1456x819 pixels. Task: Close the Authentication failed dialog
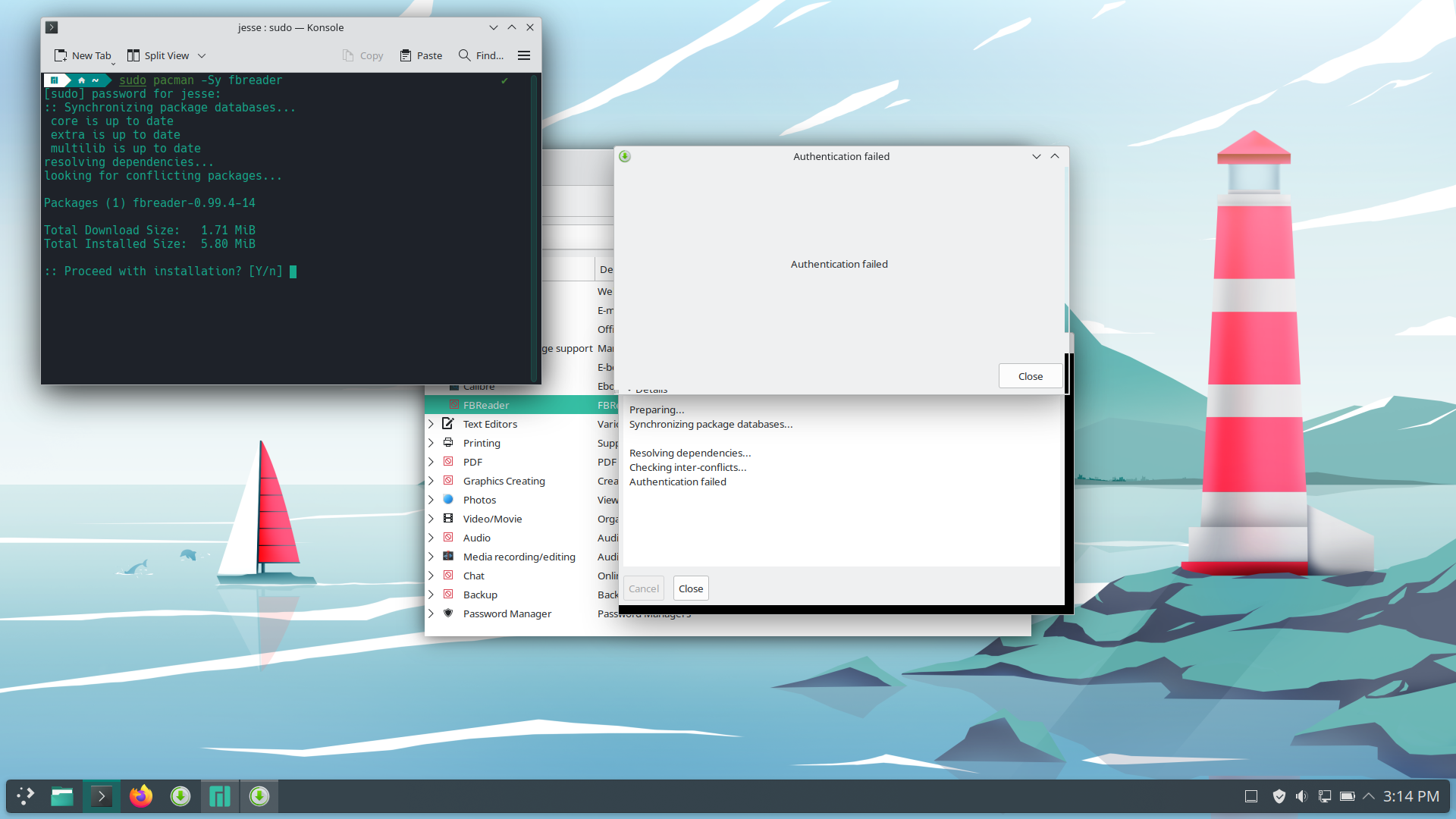[1030, 376]
